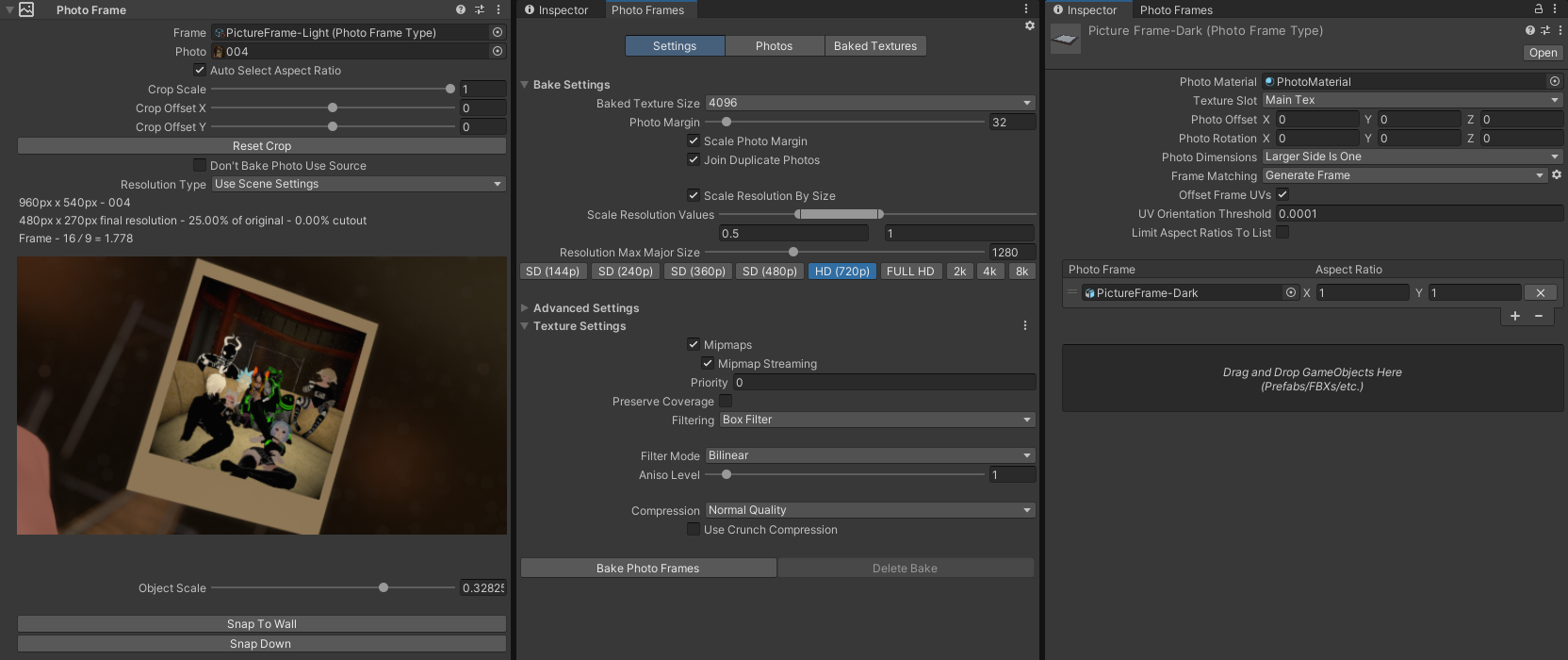Select Inspector tab in middle panel
This screenshot has height=660, width=1568.
pos(557,9)
